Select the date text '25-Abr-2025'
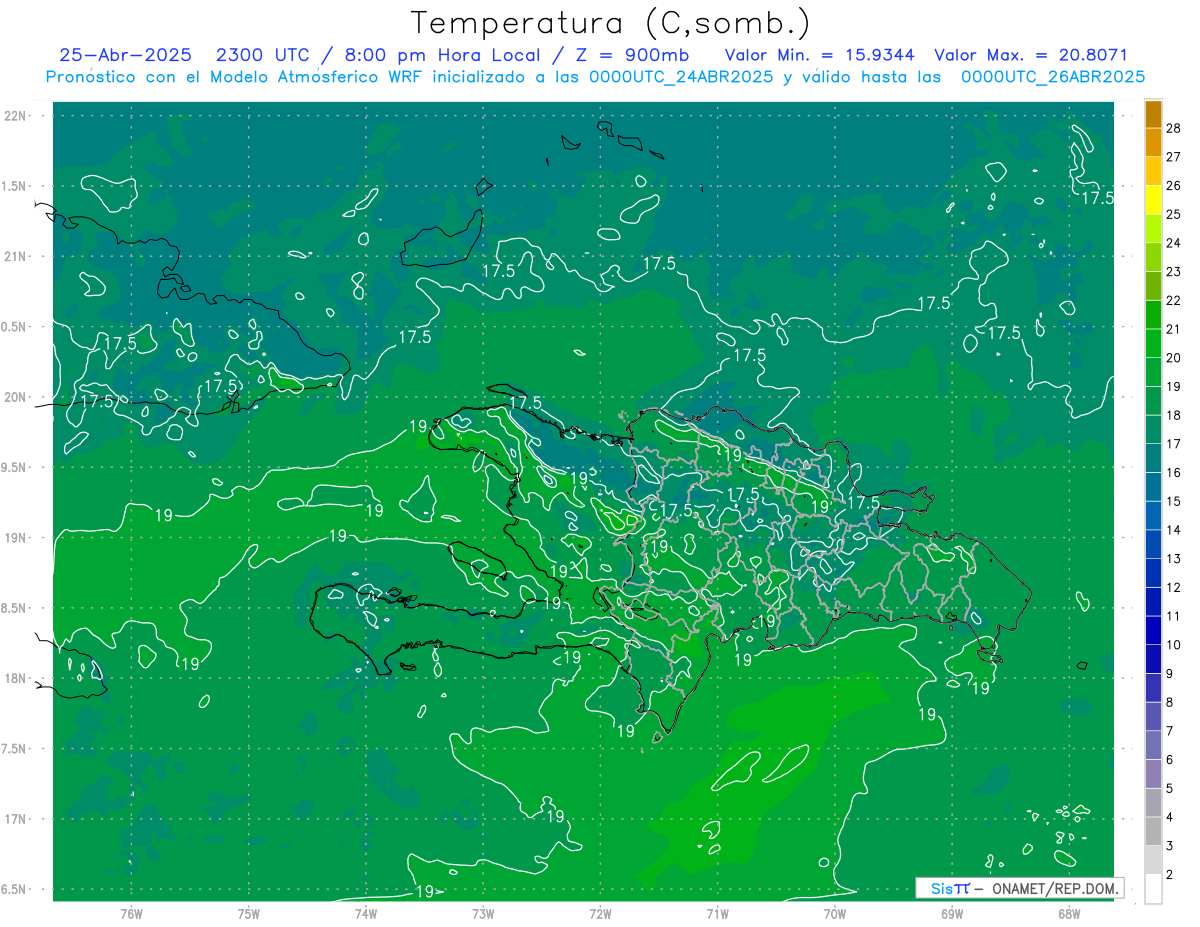The width and height of the screenshot is (1200, 927). [x=125, y=55]
